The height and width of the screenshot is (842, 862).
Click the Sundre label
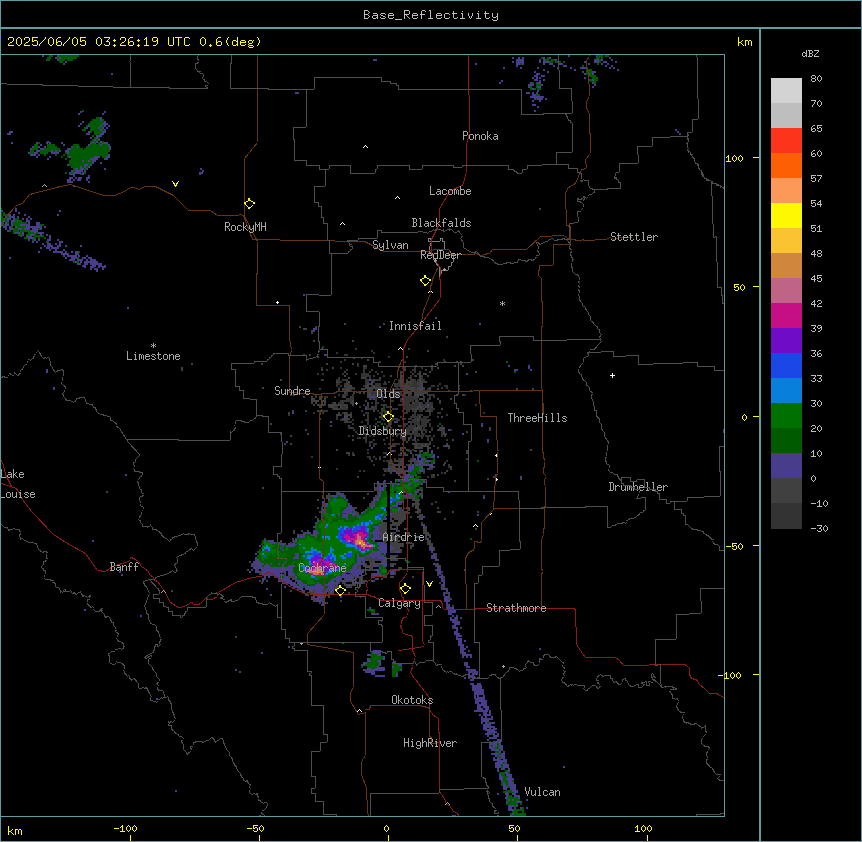pos(292,391)
